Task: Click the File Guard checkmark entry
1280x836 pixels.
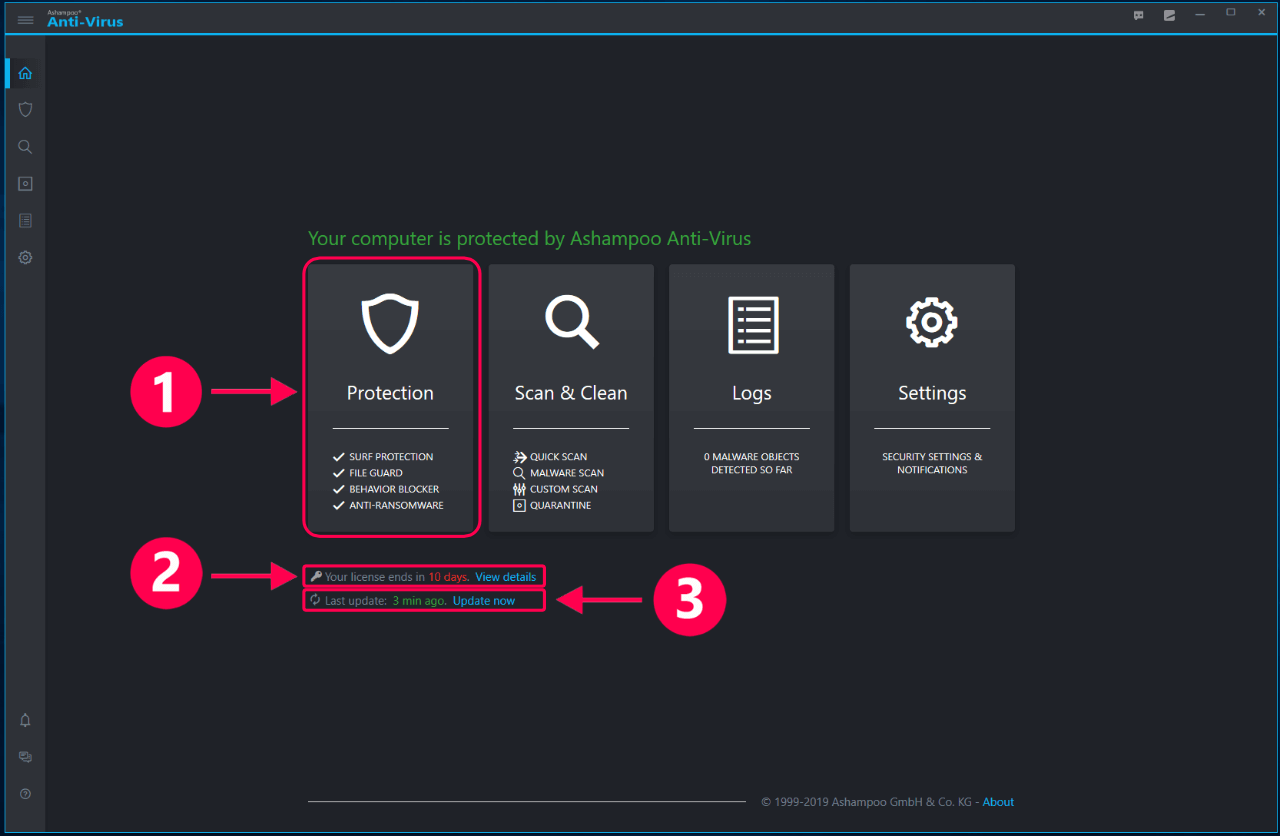Action: click(368, 473)
